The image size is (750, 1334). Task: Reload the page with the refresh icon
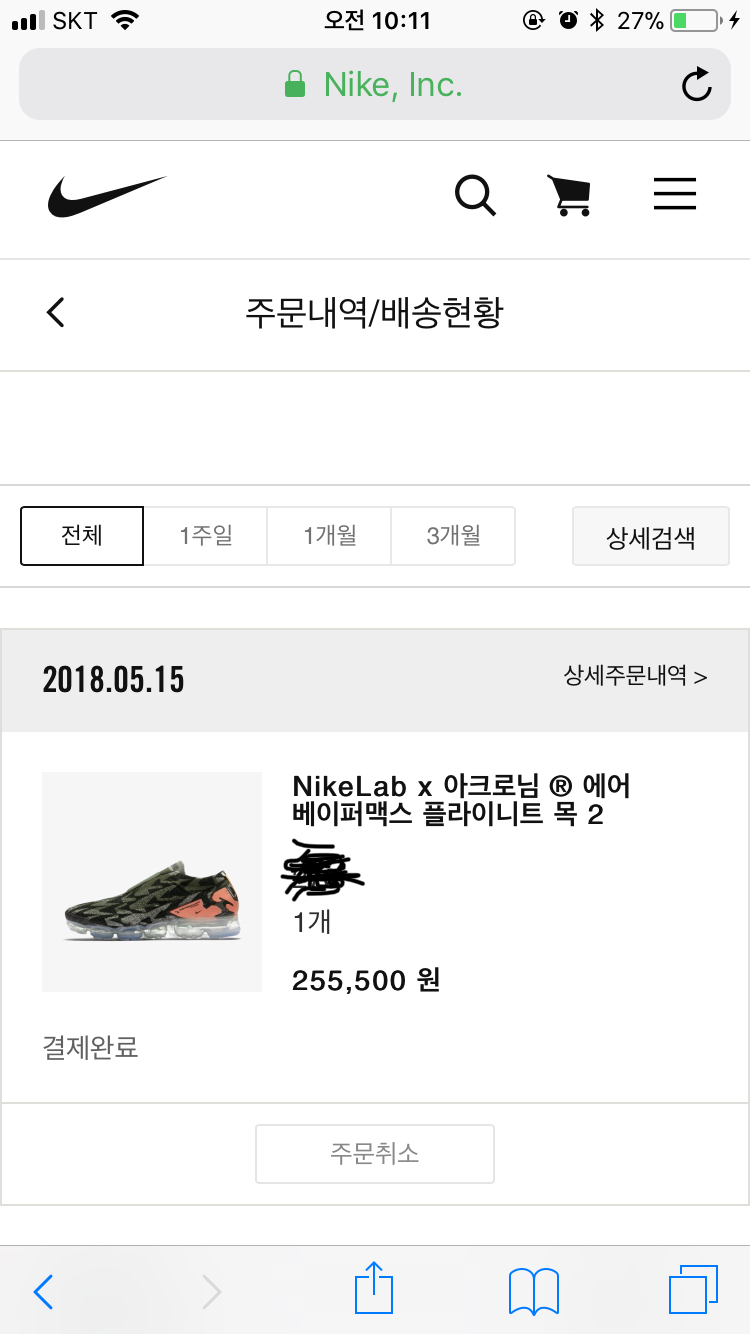point(696,85)
